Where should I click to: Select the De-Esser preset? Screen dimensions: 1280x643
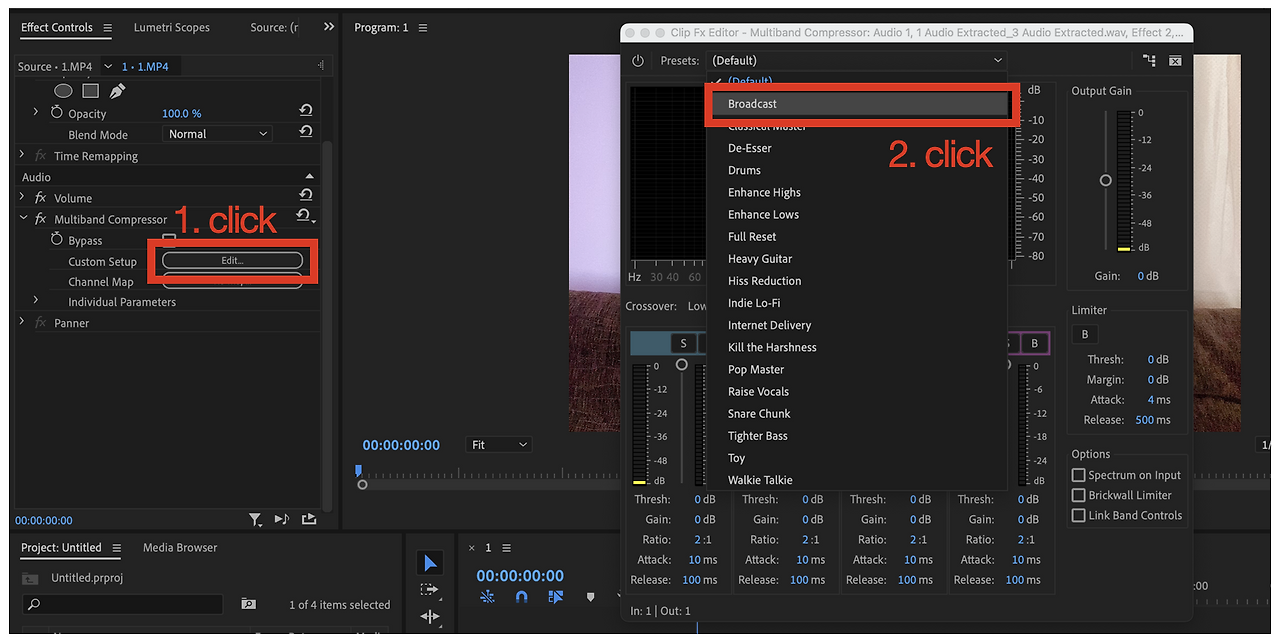coord(857,148)
